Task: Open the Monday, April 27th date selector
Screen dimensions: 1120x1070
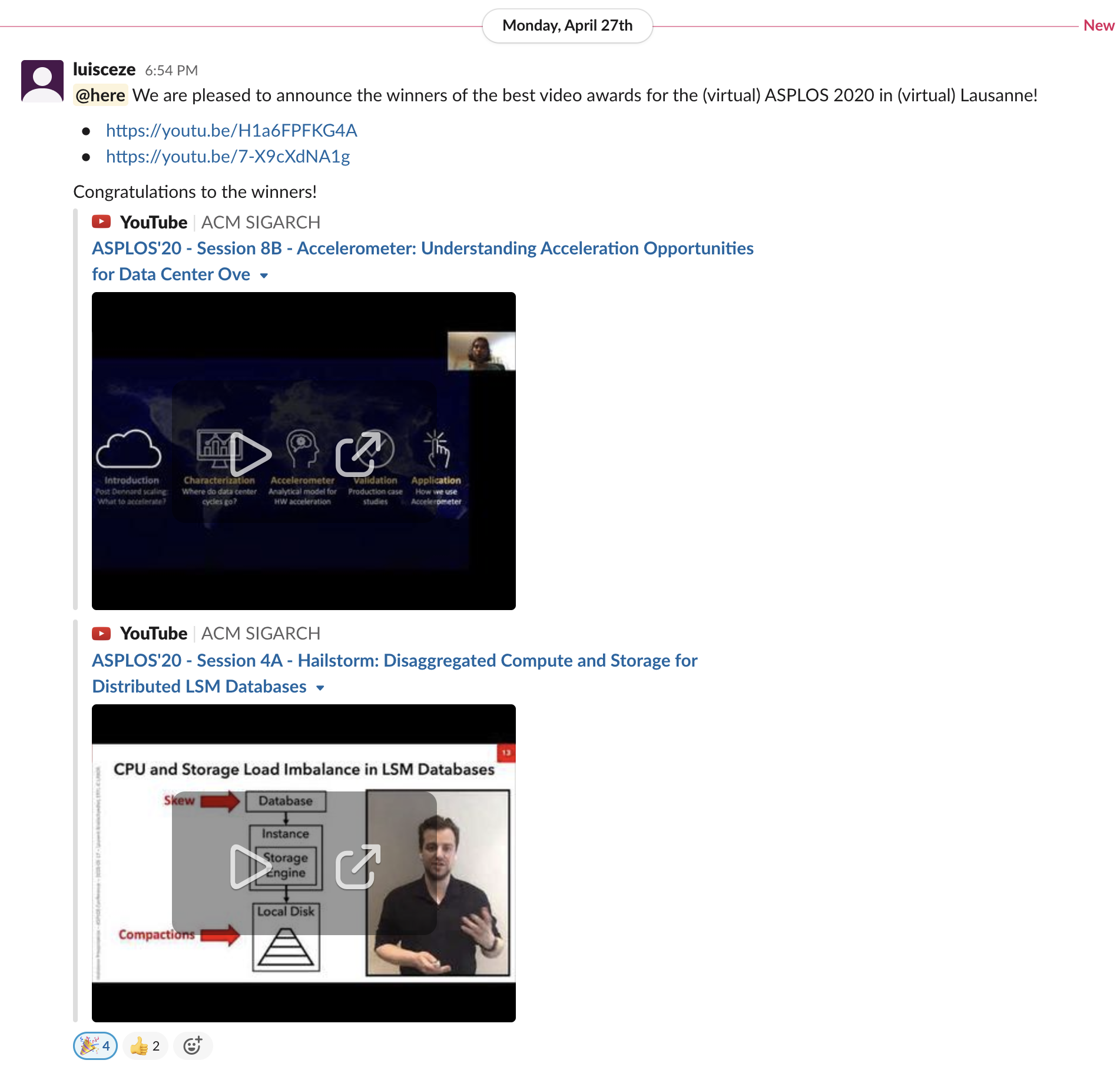Action: 566,25
